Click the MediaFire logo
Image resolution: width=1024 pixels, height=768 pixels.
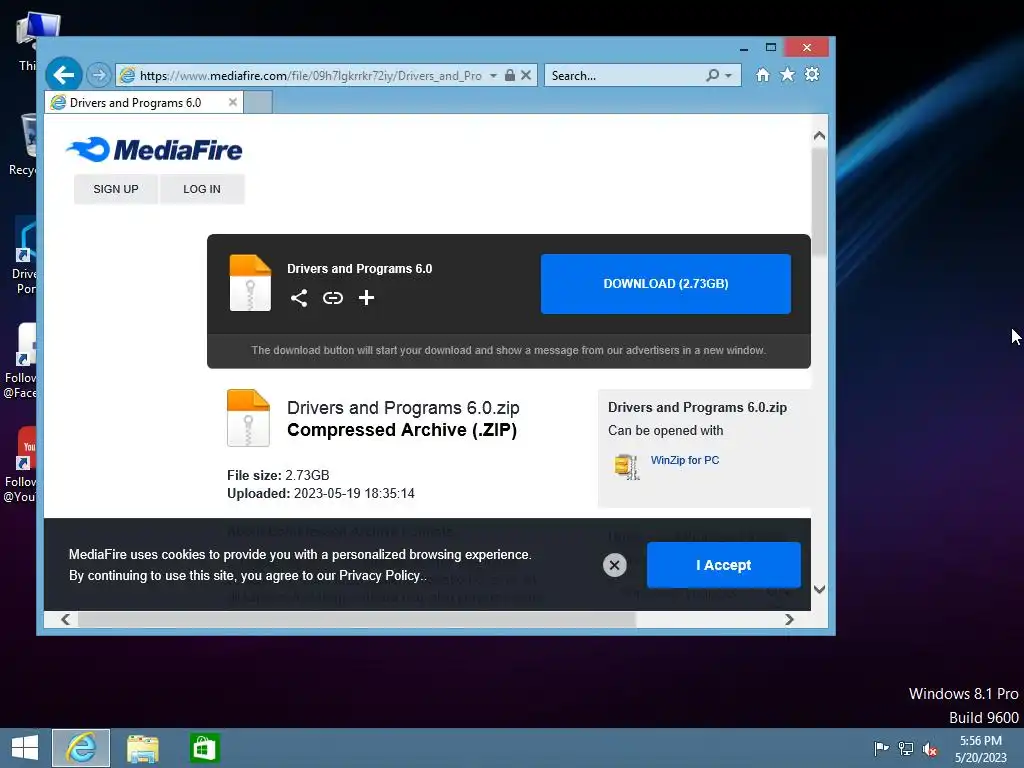pyautogui.click(x=154, y=150)
